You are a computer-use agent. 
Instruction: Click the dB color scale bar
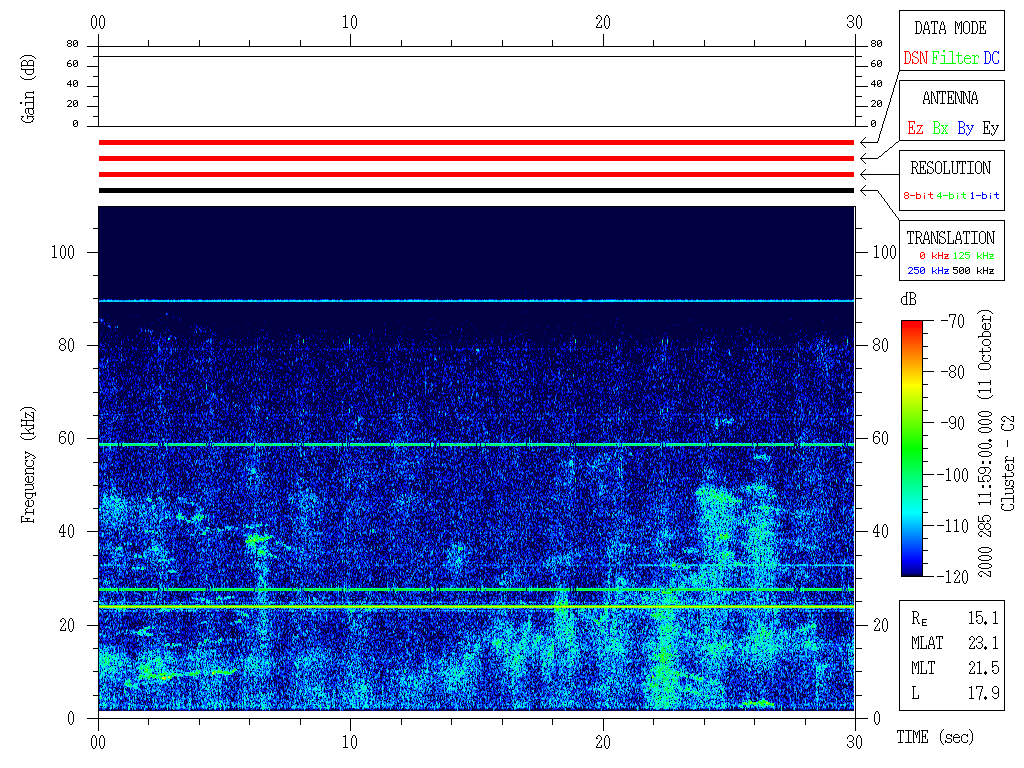(911, 447)
